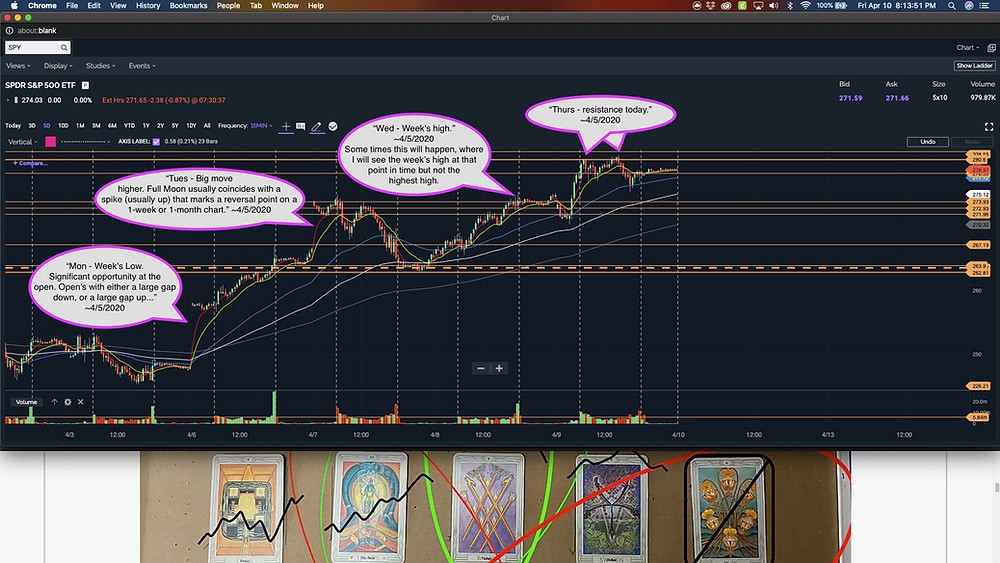Image resolution: width=1000 pixels, height=563 pixels.
Task: Open the dashed line style dropdown
Action: (x=85, y=142)
